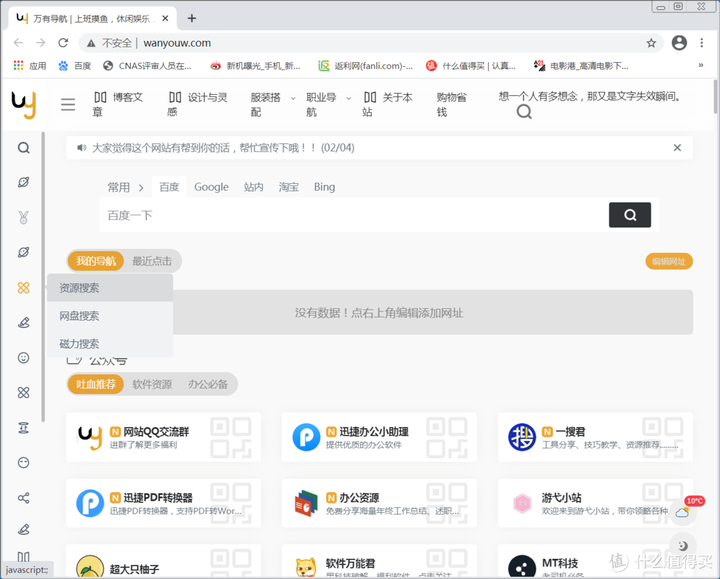Toggle night mode moon icon
The image size is (720, 579).
pos(683,545)
